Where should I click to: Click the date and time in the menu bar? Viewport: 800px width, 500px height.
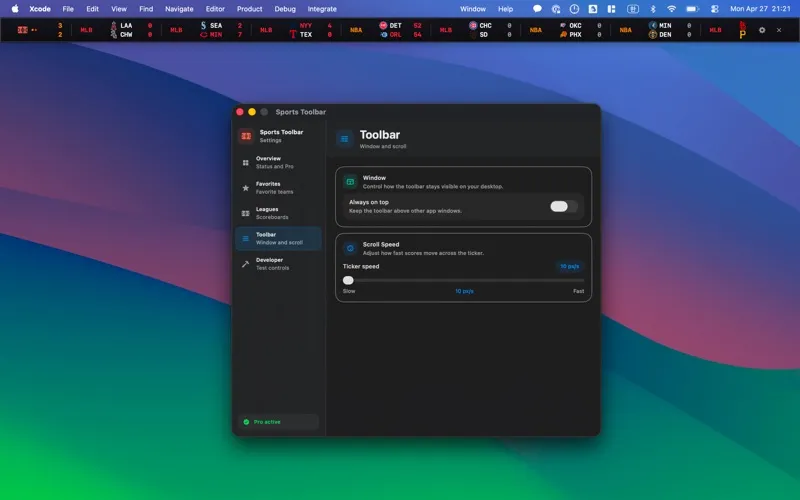click(760, 9)
